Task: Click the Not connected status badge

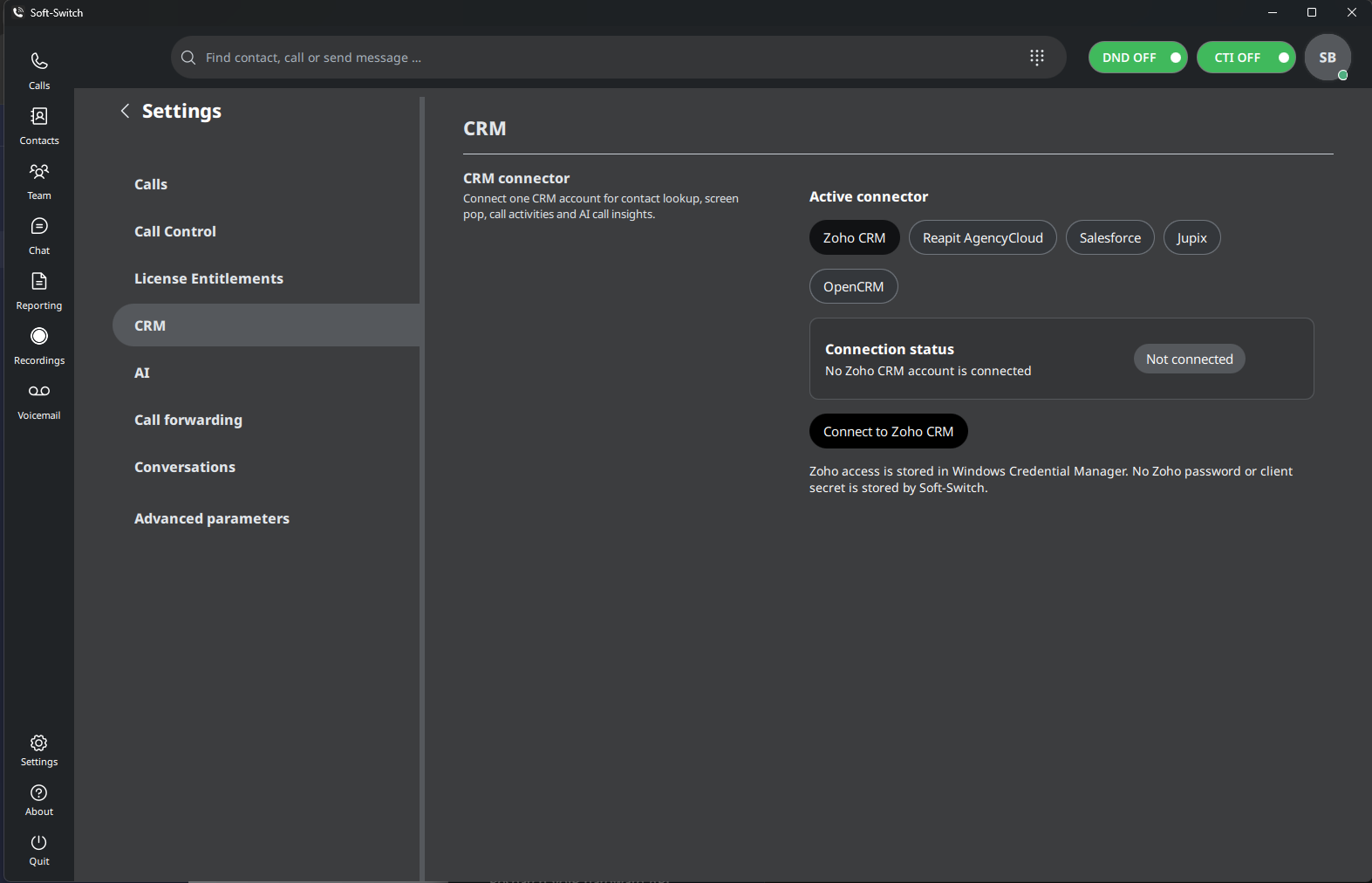Action: point(1189,359)
